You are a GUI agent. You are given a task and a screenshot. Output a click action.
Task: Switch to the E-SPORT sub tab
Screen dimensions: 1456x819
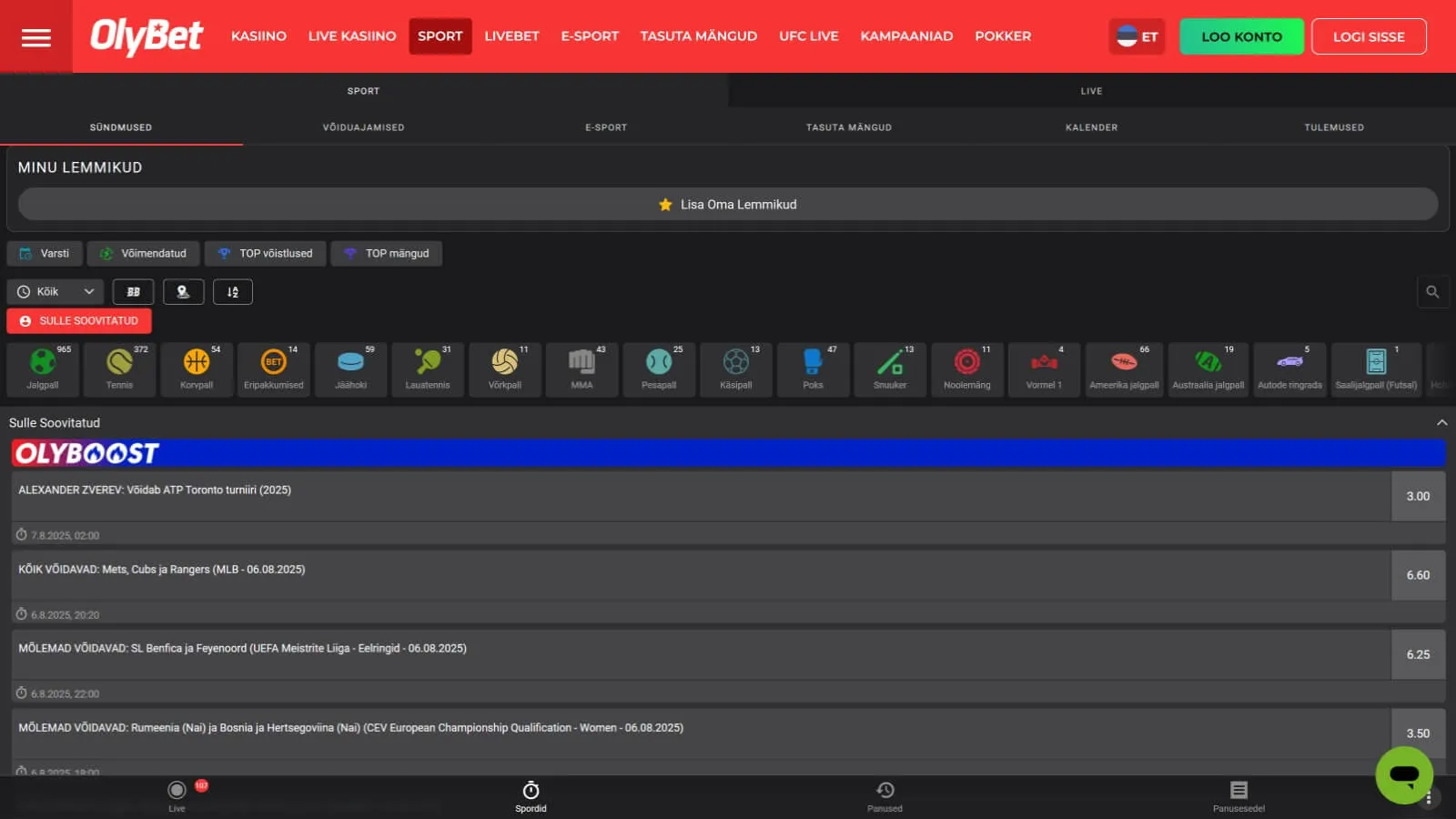[606, 127]
